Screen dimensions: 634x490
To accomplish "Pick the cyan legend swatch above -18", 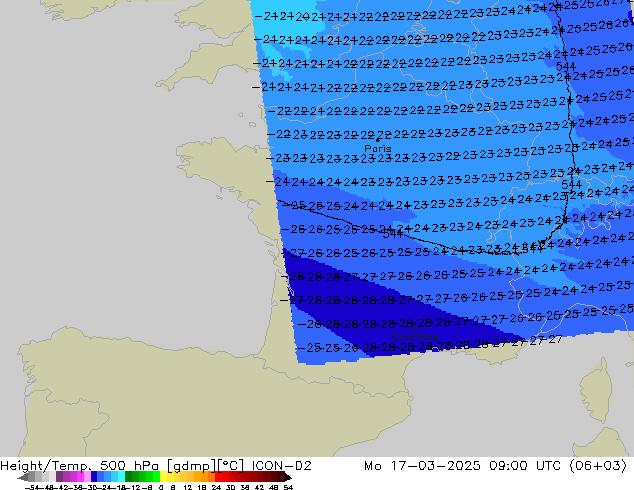I will coord(121,476).
